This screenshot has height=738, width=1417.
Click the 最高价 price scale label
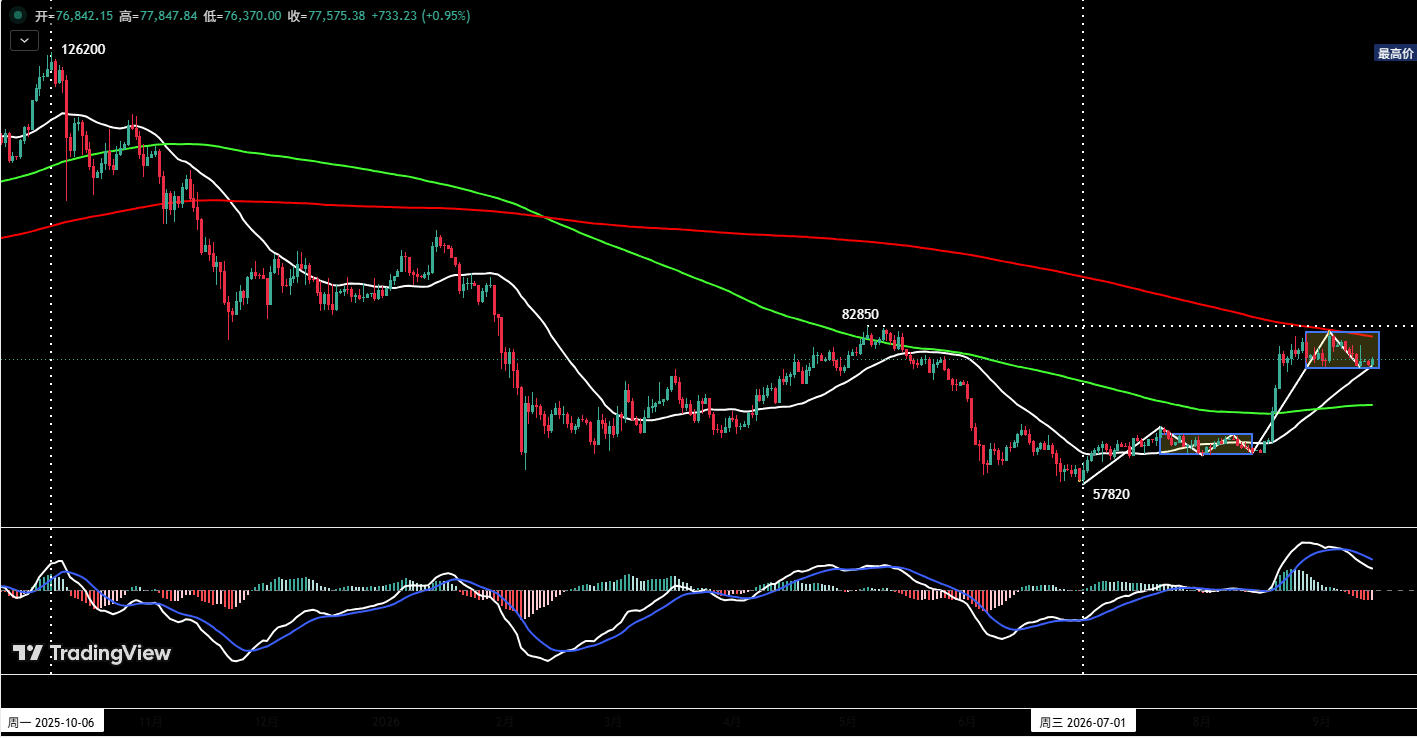coord(1395,53)
